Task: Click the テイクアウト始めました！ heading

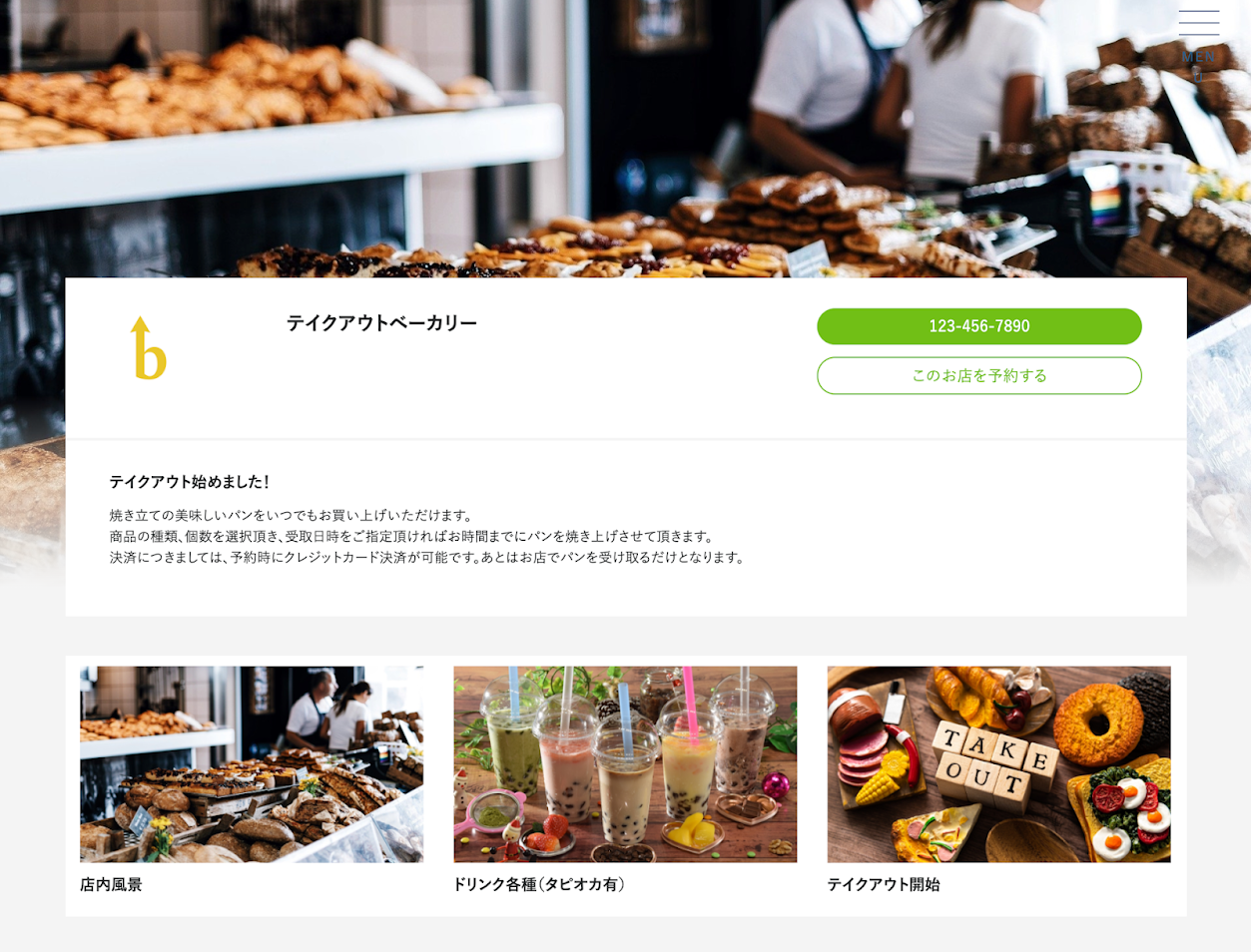Action: pos(190,481)
